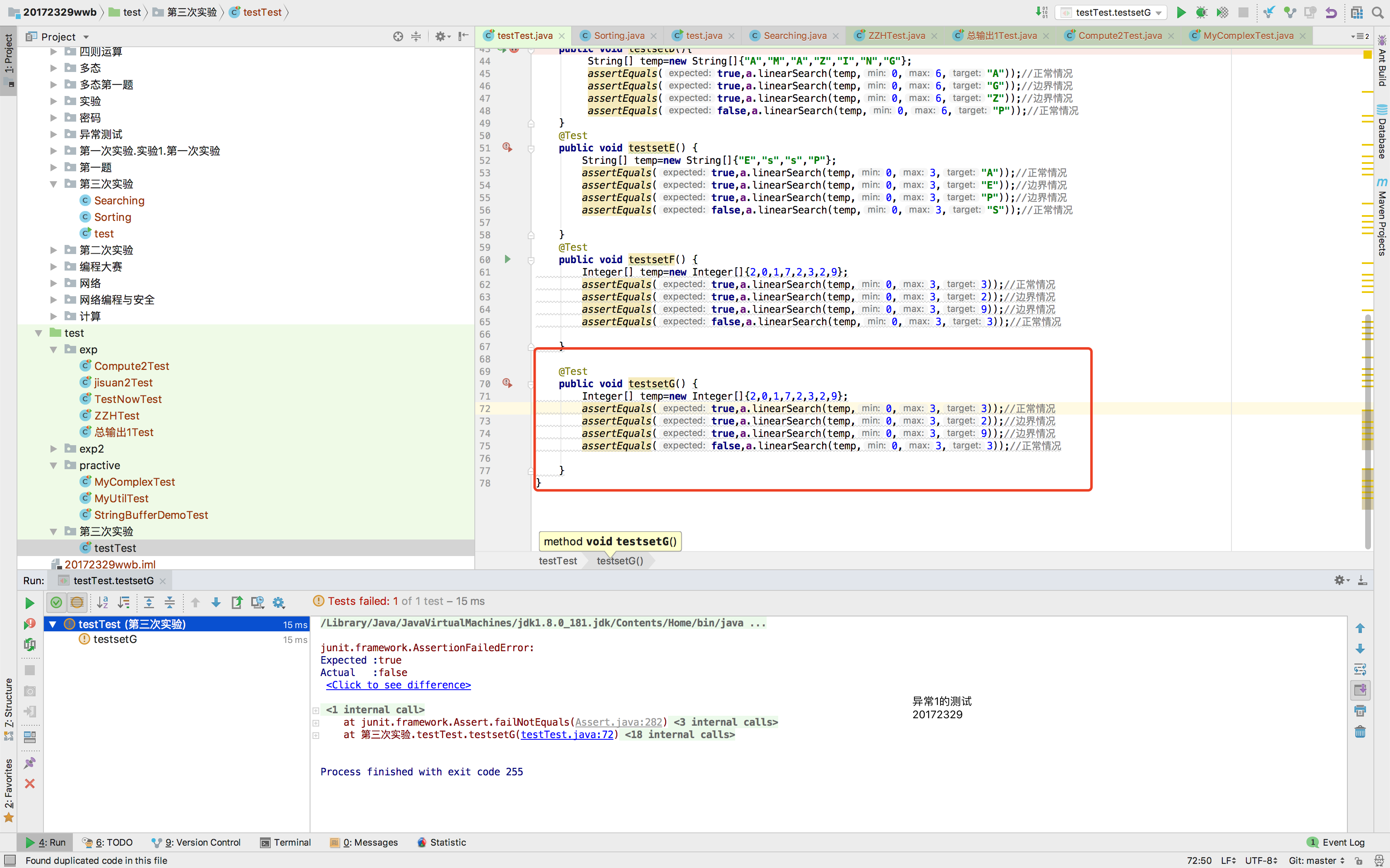Viewport: 1390px width, 868px height.
Task: Click the gutter run icon for testsetF
Action: tap(507, 259)
